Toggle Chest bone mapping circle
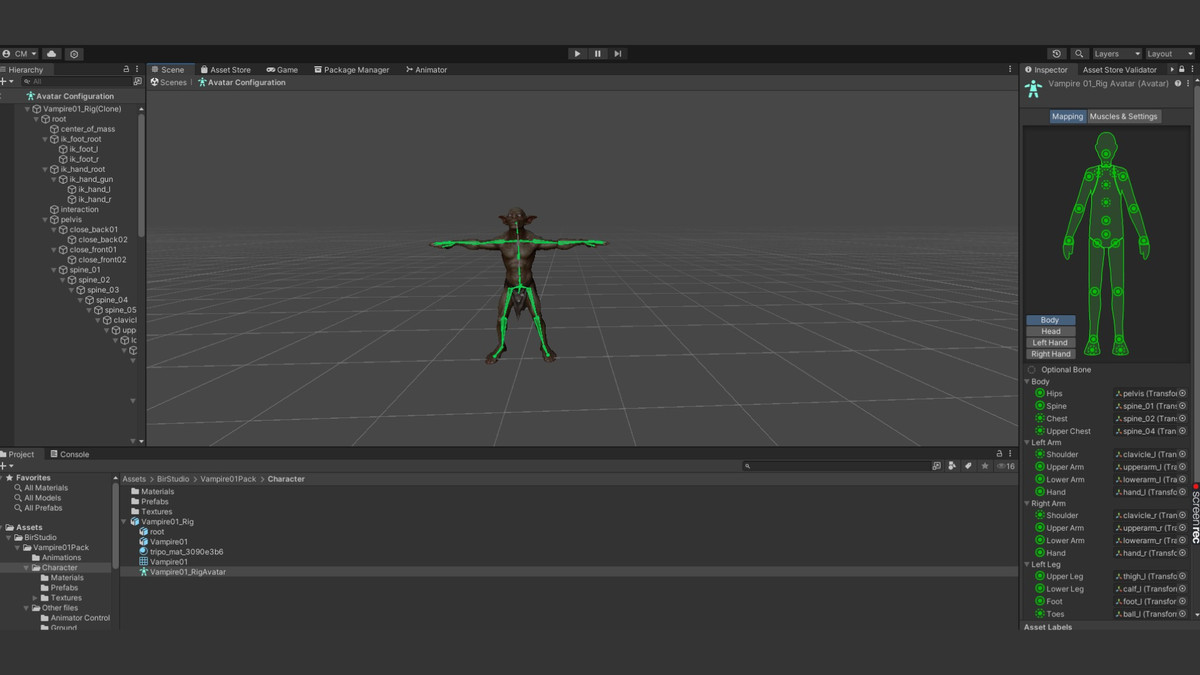 click(x=1040, y=419)
